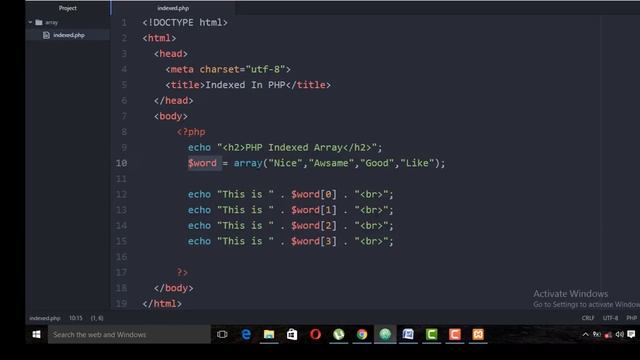640x360 pixels.
Task: Click the closing </body> tag
Action: [173, 288]
